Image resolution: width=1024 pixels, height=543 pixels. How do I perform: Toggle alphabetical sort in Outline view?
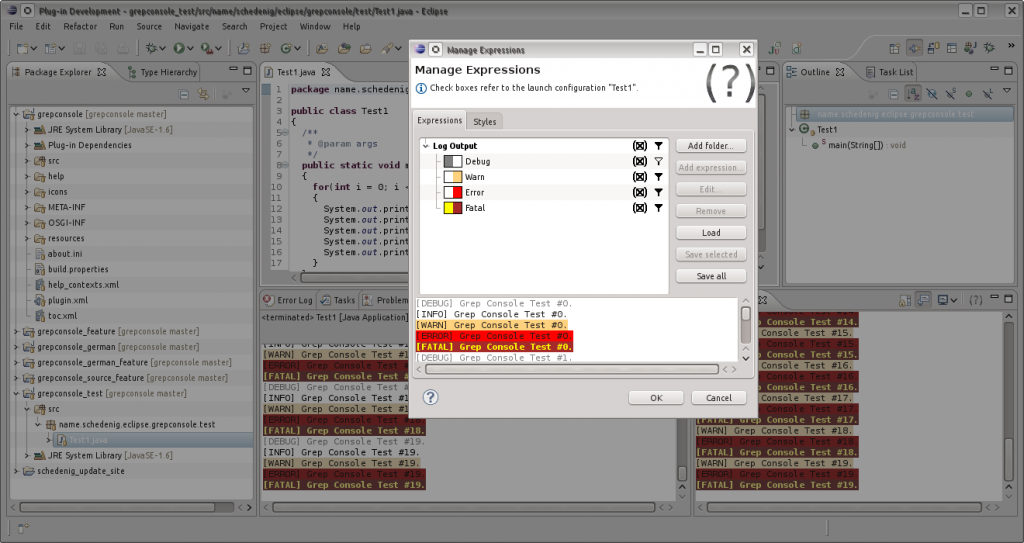(913, 94)
